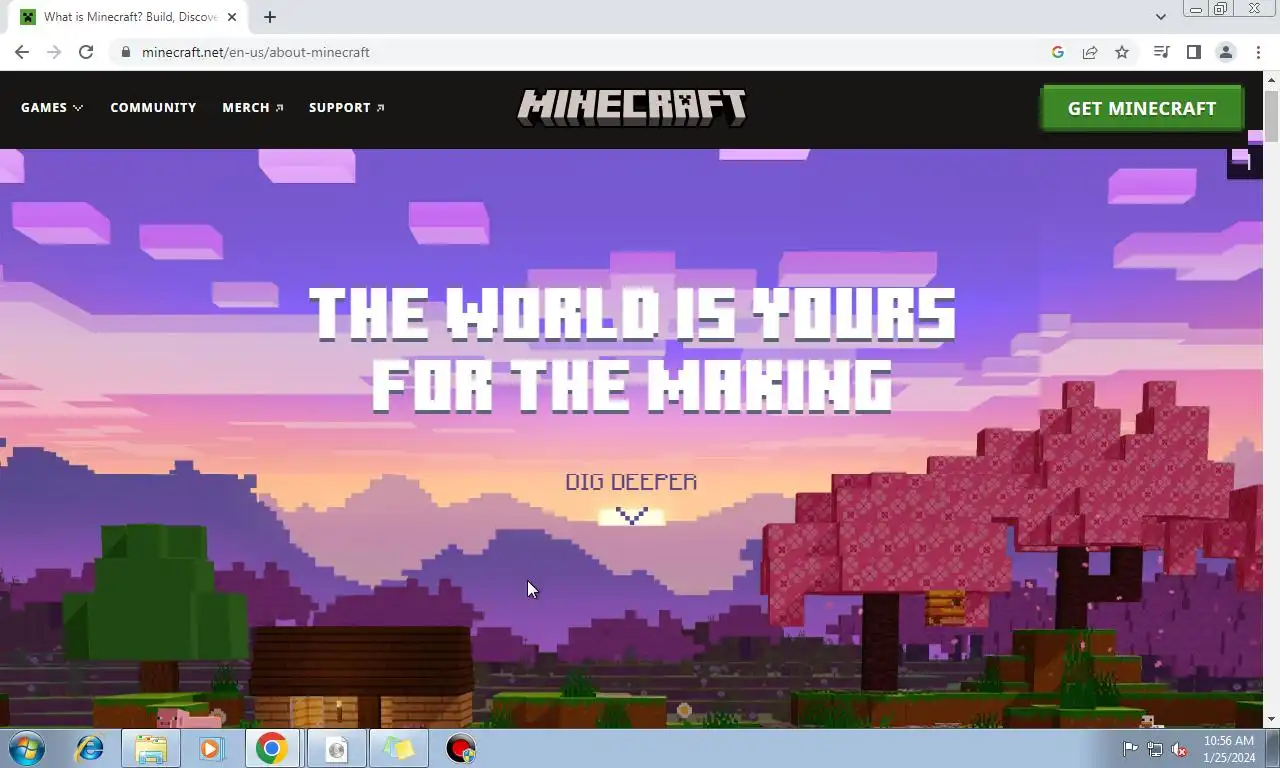Open the SUPPORT external link

click(x=347, y=107)
